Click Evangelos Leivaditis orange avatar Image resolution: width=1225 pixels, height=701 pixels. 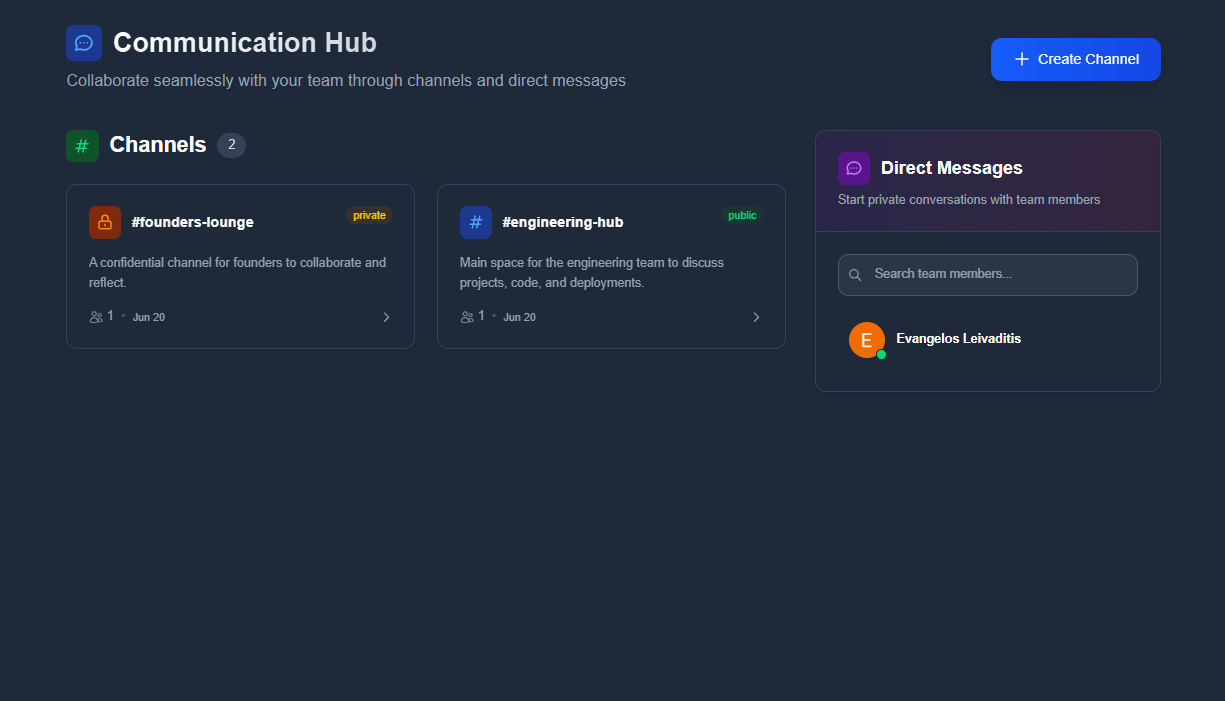click(x=867, y=340)
